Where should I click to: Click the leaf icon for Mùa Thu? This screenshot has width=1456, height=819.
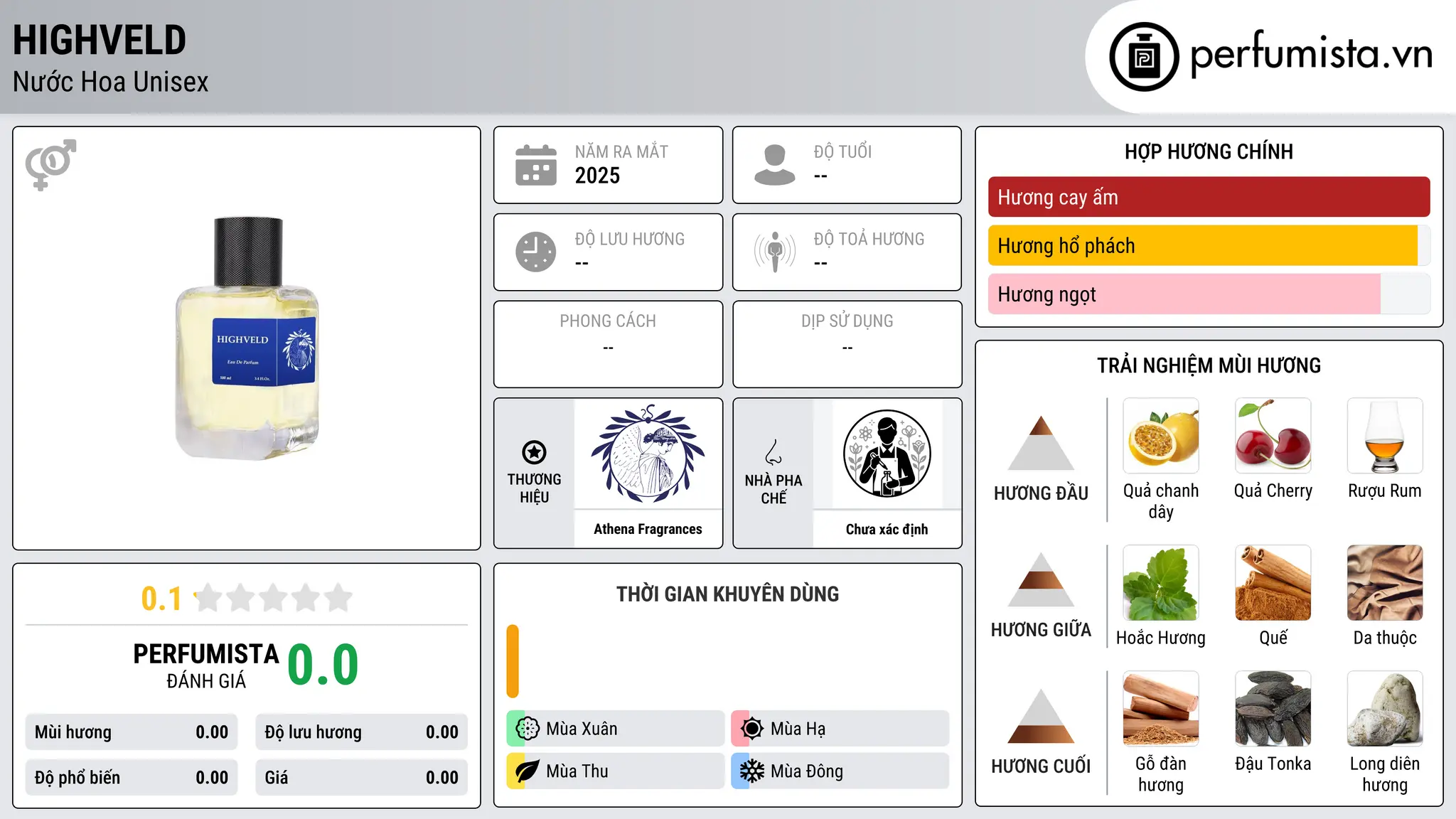pyautogui.click(x=528, y=771)
